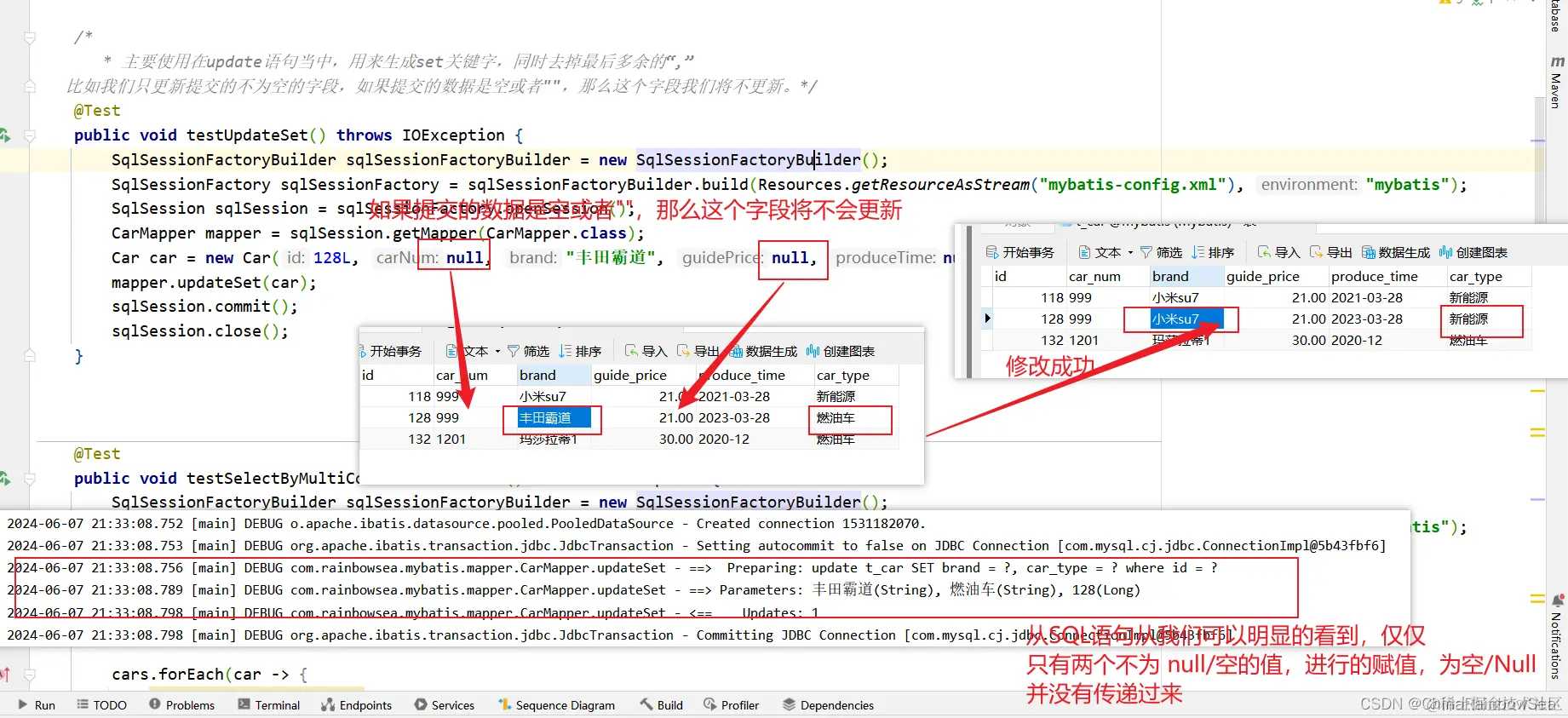1568x718 pixels.
Task: Click 导出 export in the upper-right table window
Action: [x=1331, y=252]
